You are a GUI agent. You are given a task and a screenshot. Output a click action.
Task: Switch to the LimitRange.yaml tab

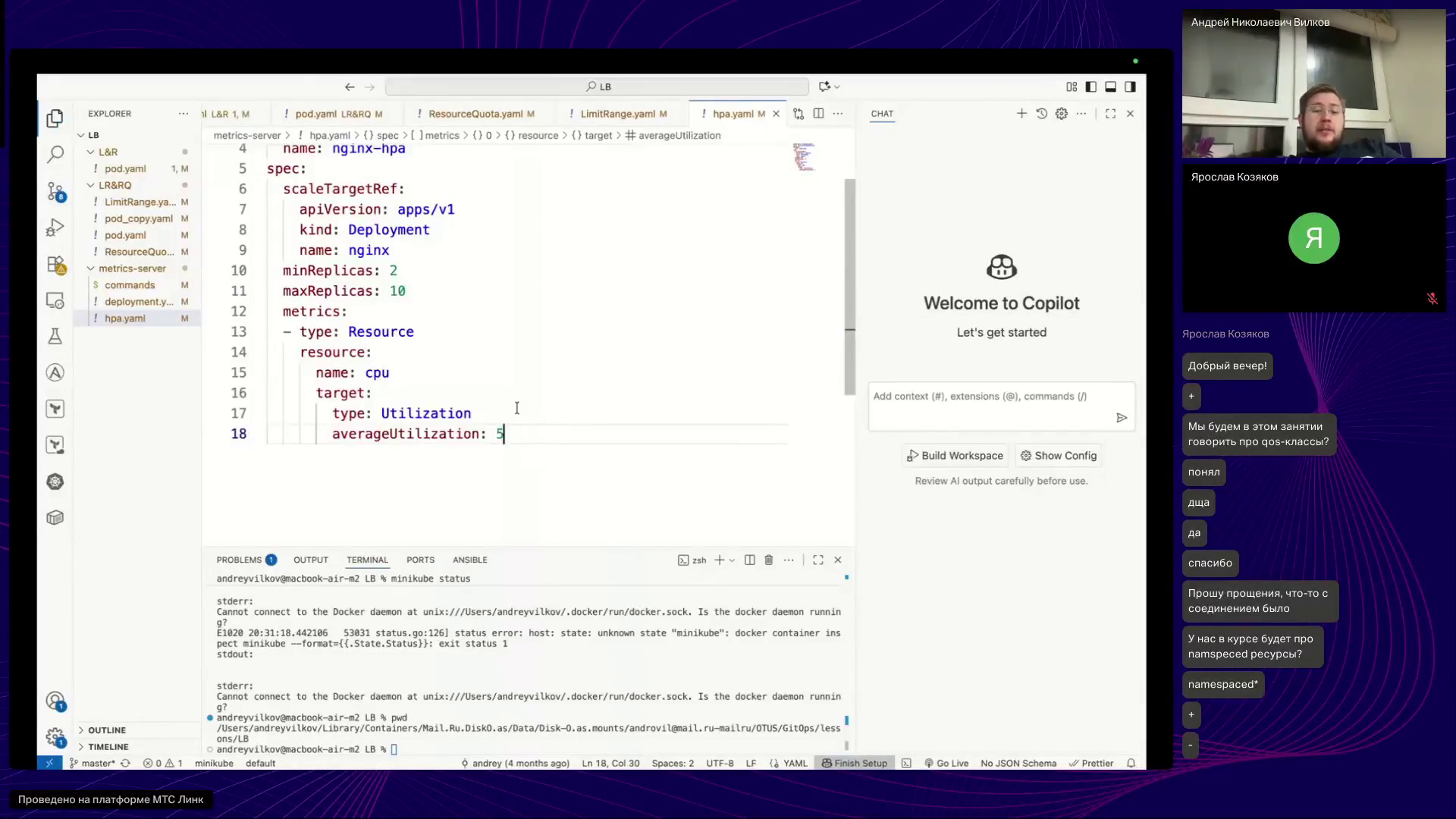pos(617,114)
